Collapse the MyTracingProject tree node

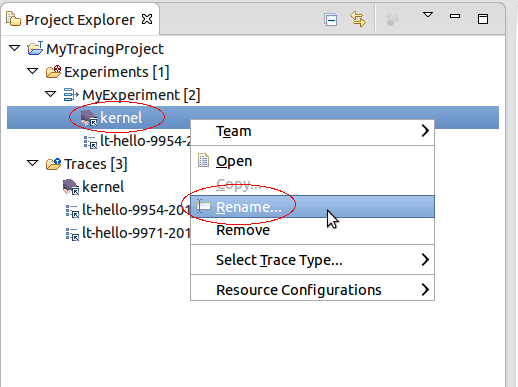pyautogui.click(x=14, y=48)
